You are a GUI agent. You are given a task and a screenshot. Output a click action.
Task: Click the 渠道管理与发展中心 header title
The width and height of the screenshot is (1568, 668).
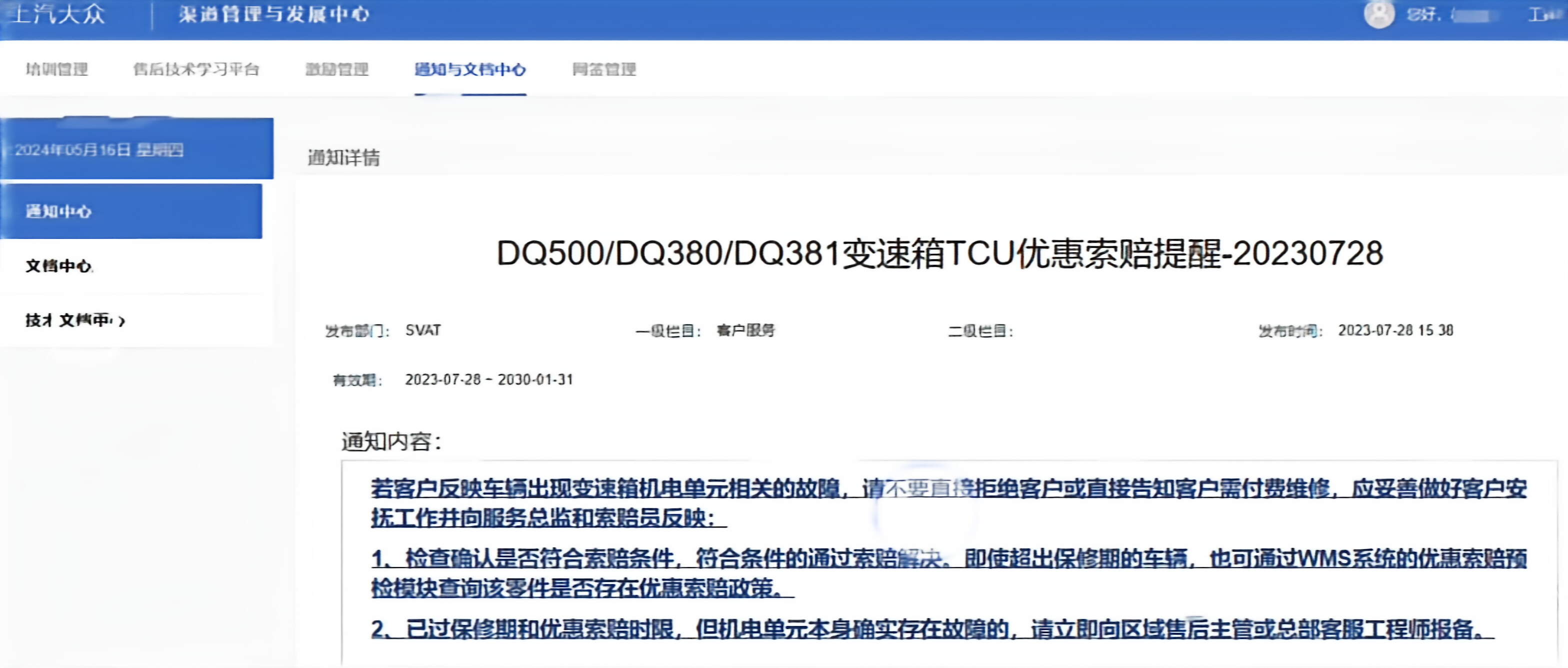[274, 14]
